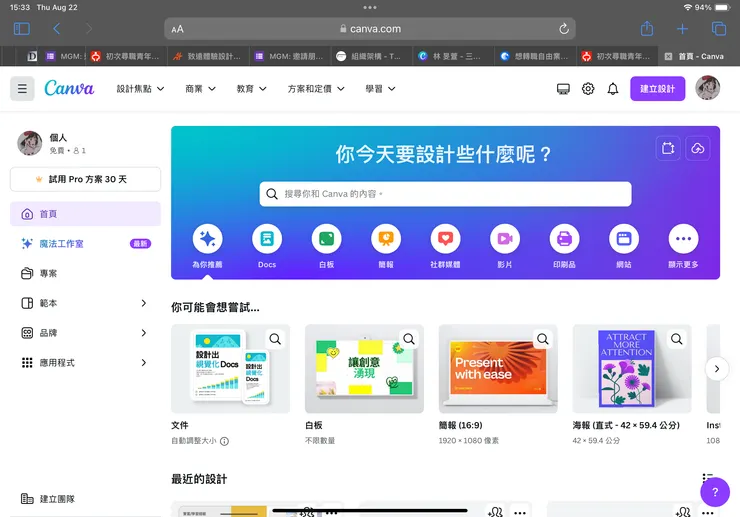Click upload cloud icon in banner
This screenshot has height=517, width=740.
[x=698, y=148]
